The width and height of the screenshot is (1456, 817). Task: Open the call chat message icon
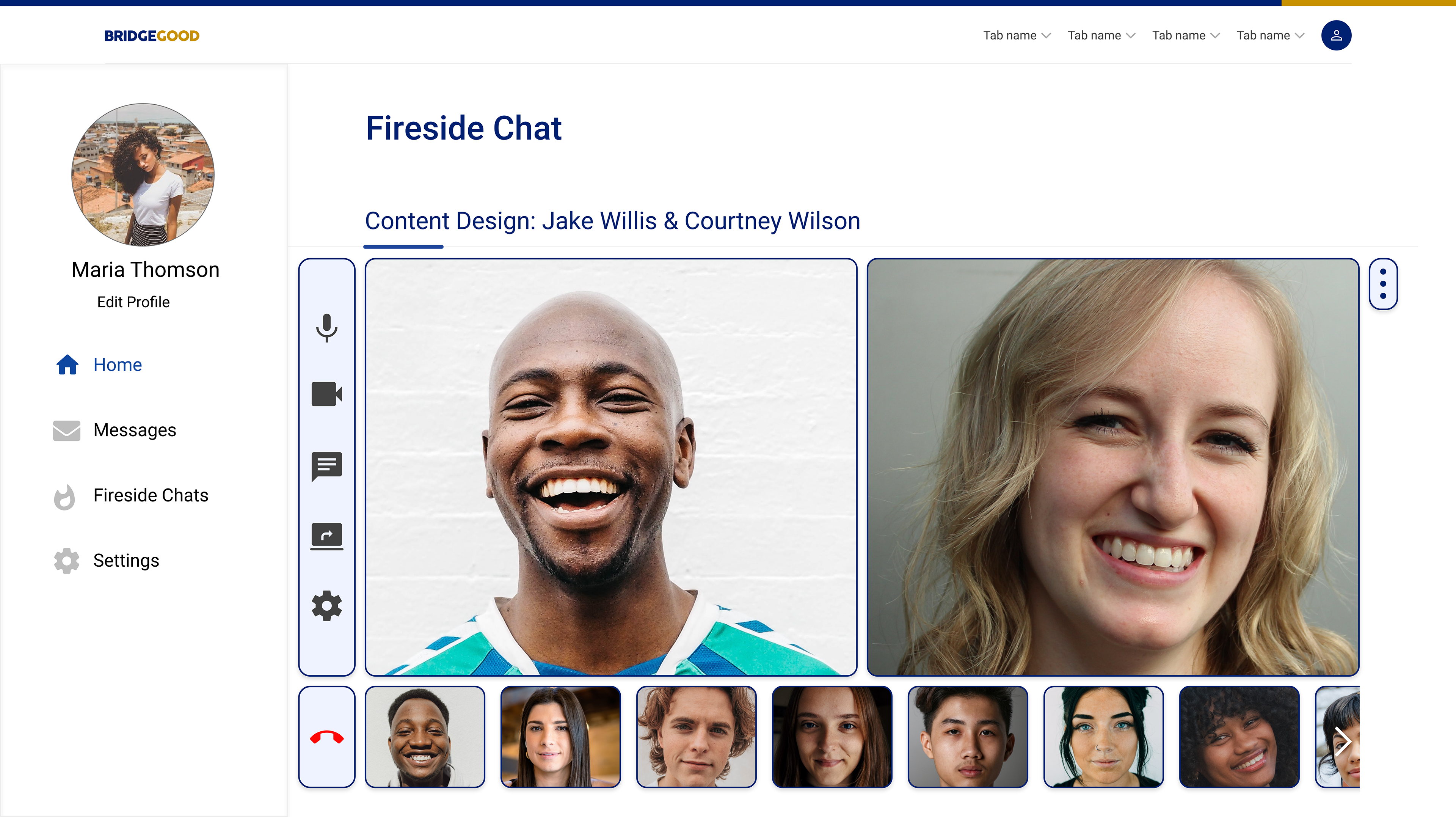[x=327, y=467]
